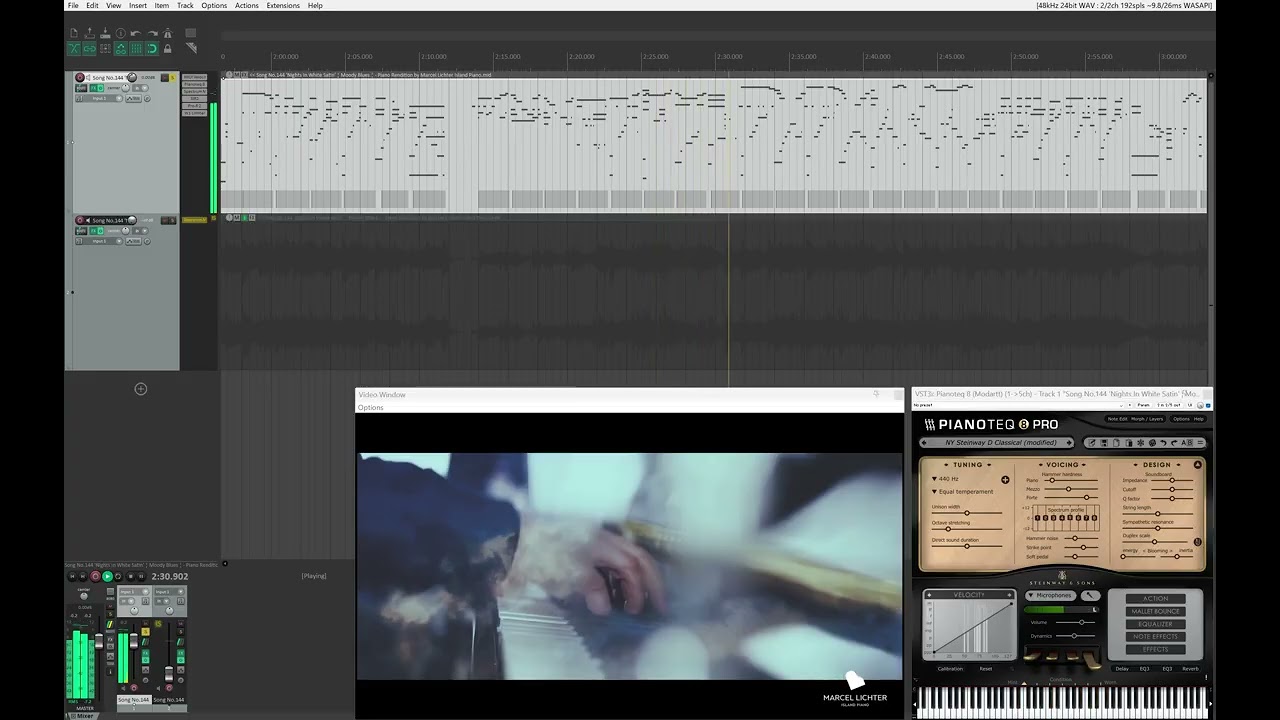Arm record on first Song No.144 track

80,77
